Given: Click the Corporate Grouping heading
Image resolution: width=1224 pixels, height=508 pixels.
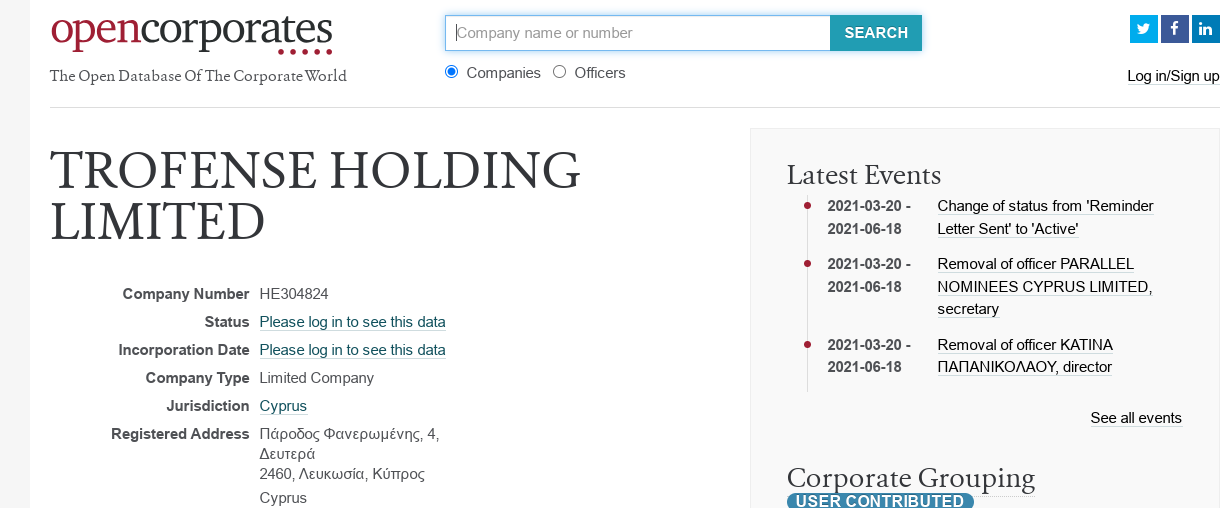Looking at the screenshot, I should (911, 478).
